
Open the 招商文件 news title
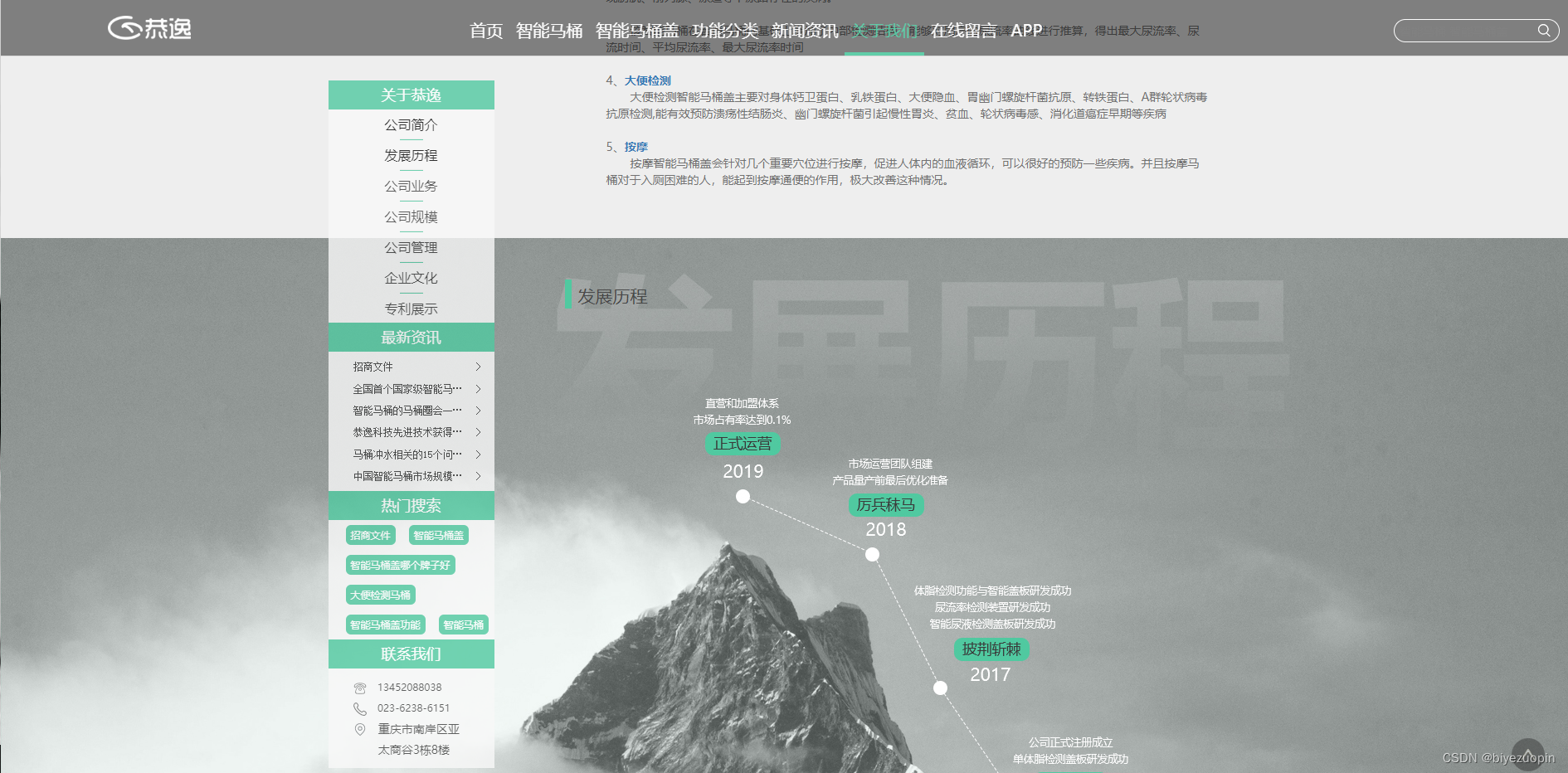[x=373, y=367]
